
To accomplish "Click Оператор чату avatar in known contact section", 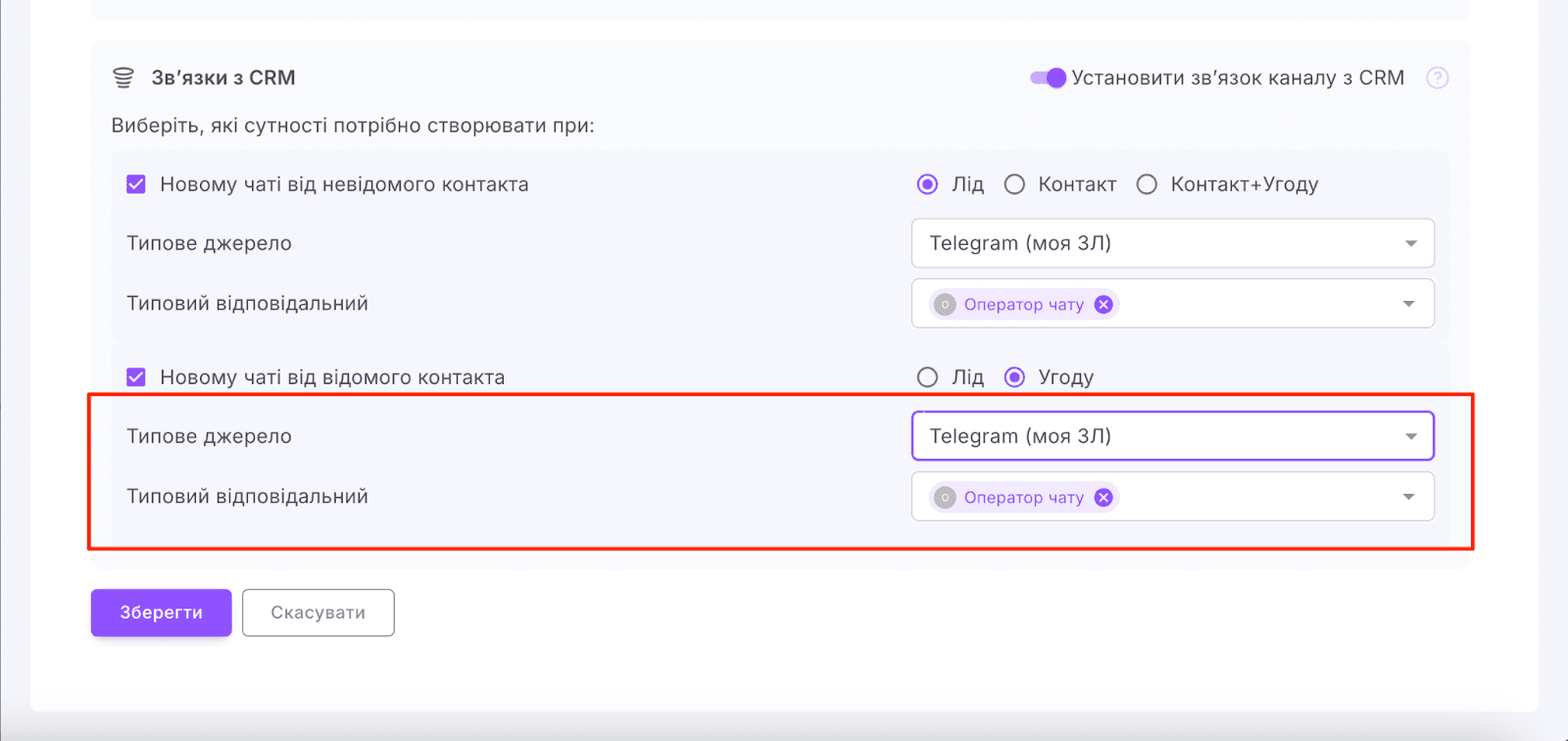I will coord(945,498).
